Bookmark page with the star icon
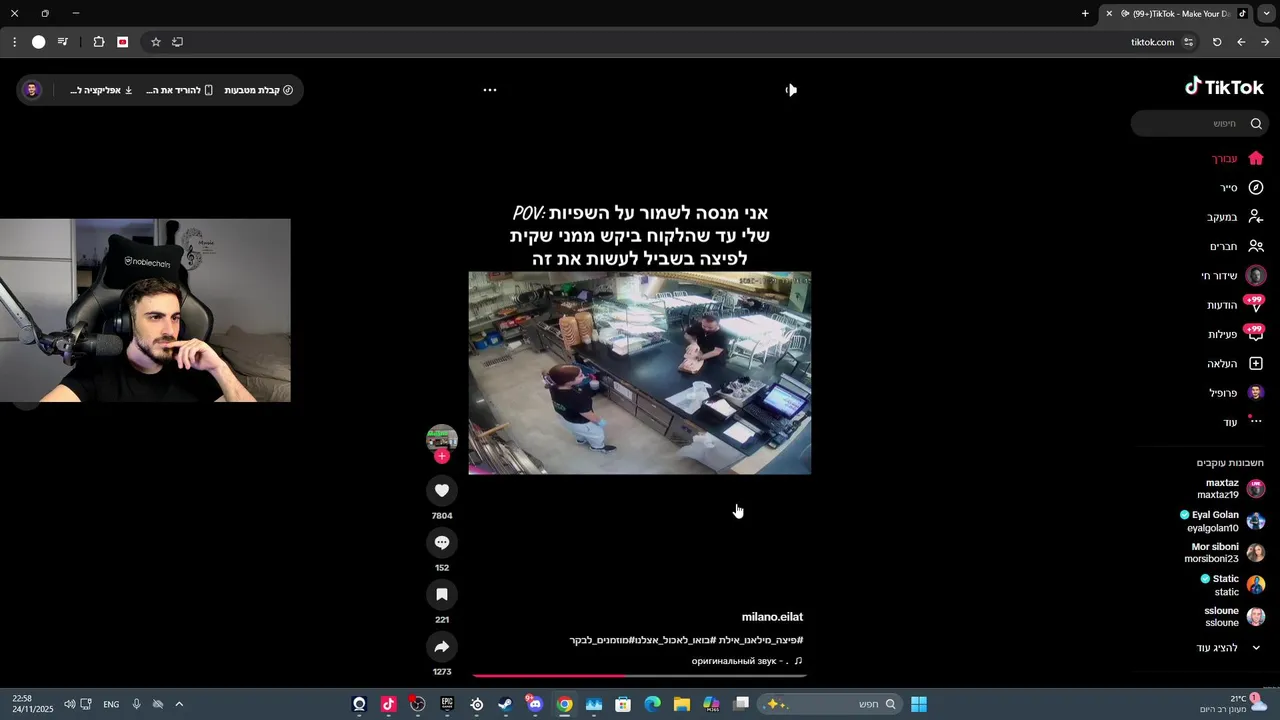Image resolution: width=1280 pixels, height=720 pixels. pyautogui.click(x=156, y=42)
